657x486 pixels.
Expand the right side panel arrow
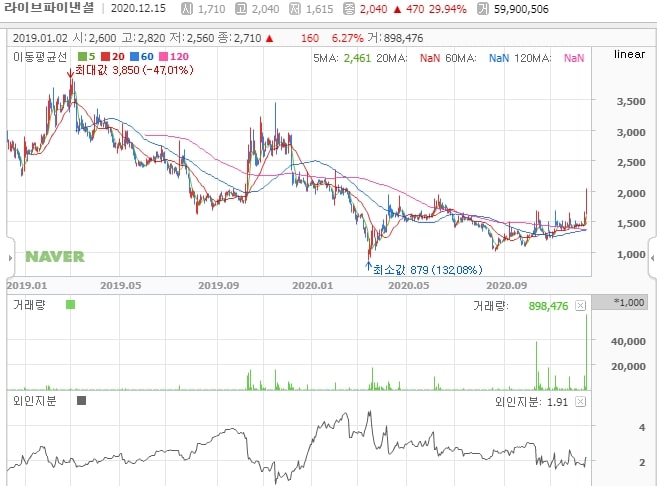[652, 258]
